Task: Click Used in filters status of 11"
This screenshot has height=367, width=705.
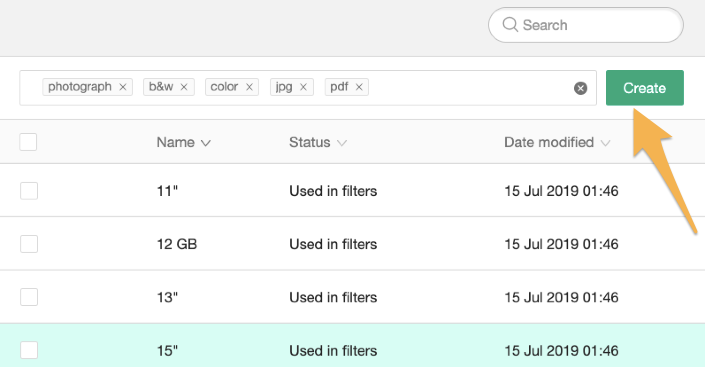Action: point(333,191)
